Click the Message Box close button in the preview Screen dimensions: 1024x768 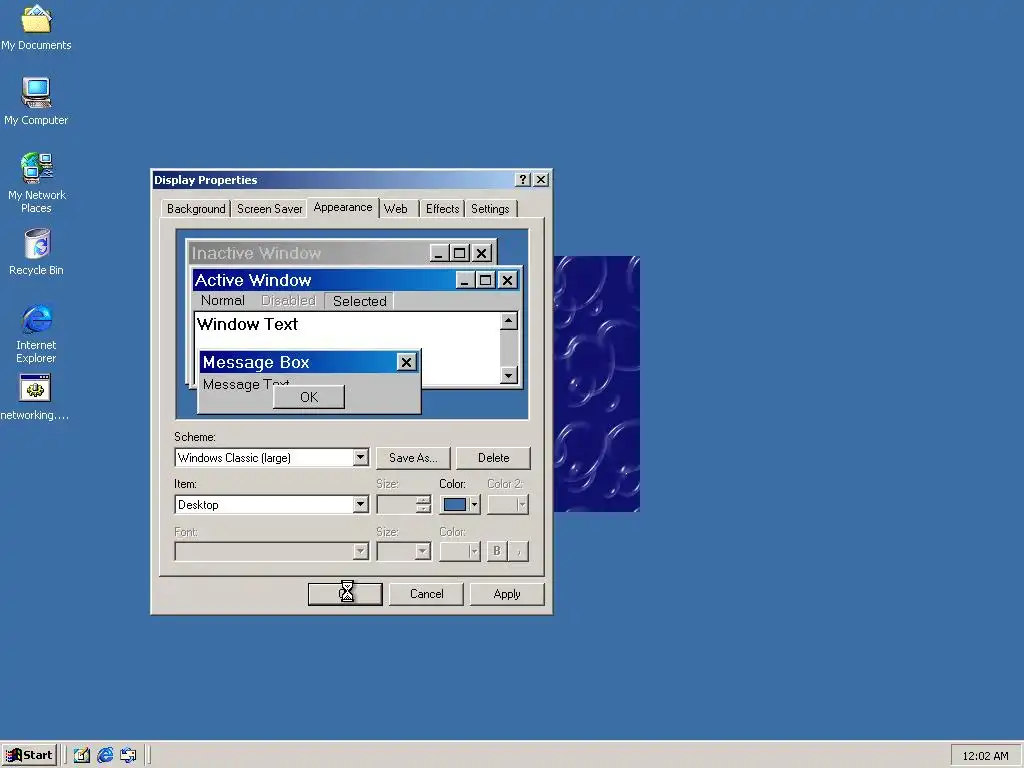pos(406,362)
